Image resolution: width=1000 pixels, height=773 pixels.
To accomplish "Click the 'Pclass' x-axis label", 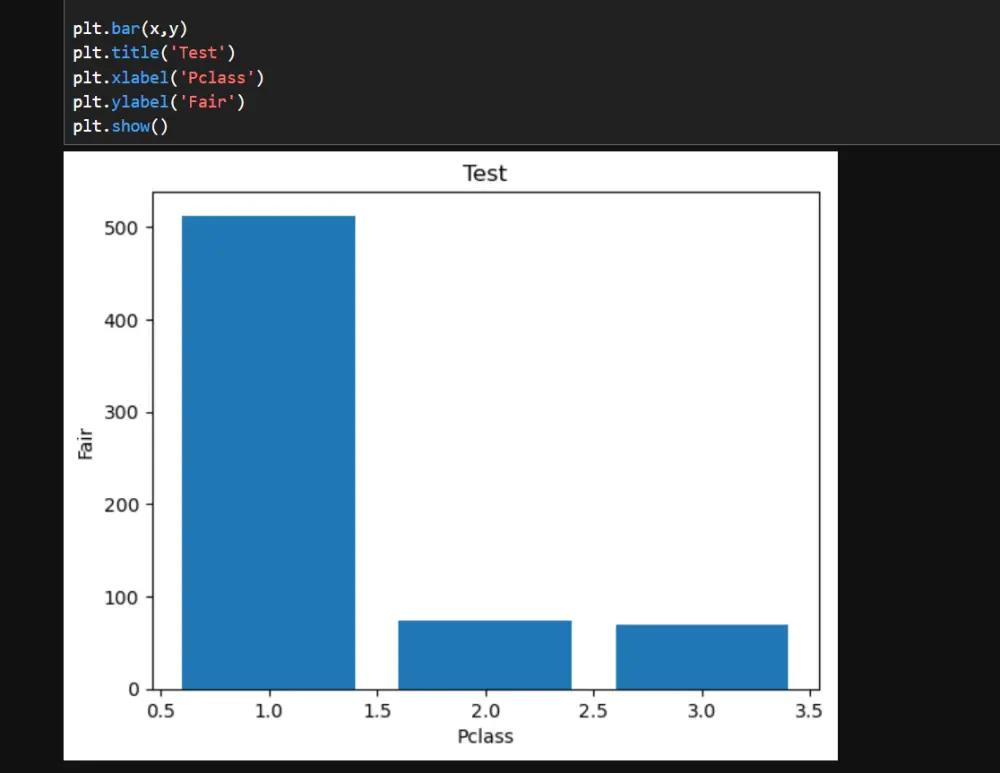I will pos(485,736).
